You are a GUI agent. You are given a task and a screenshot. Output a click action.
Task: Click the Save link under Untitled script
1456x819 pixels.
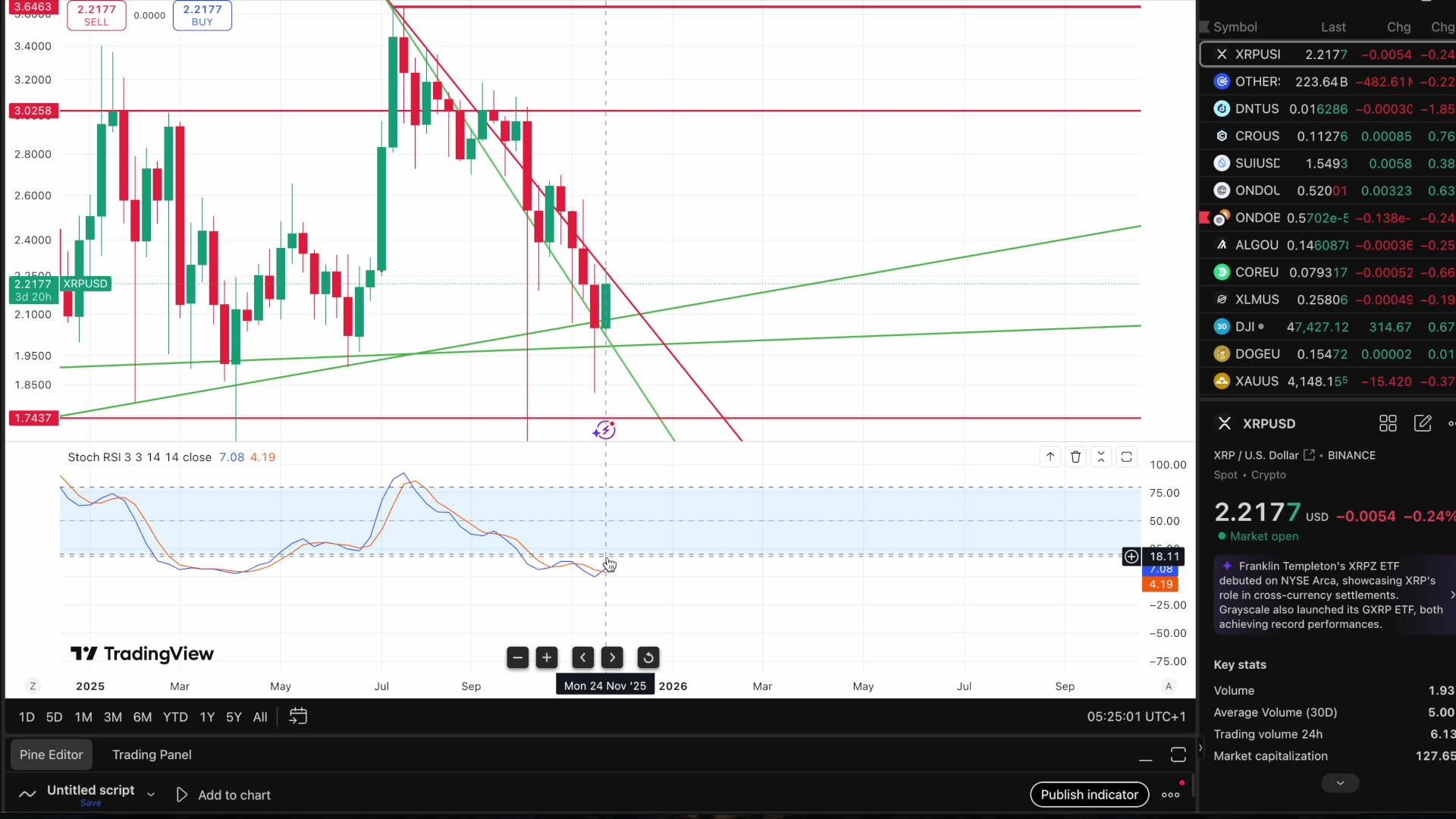click(x=91, y=804)
